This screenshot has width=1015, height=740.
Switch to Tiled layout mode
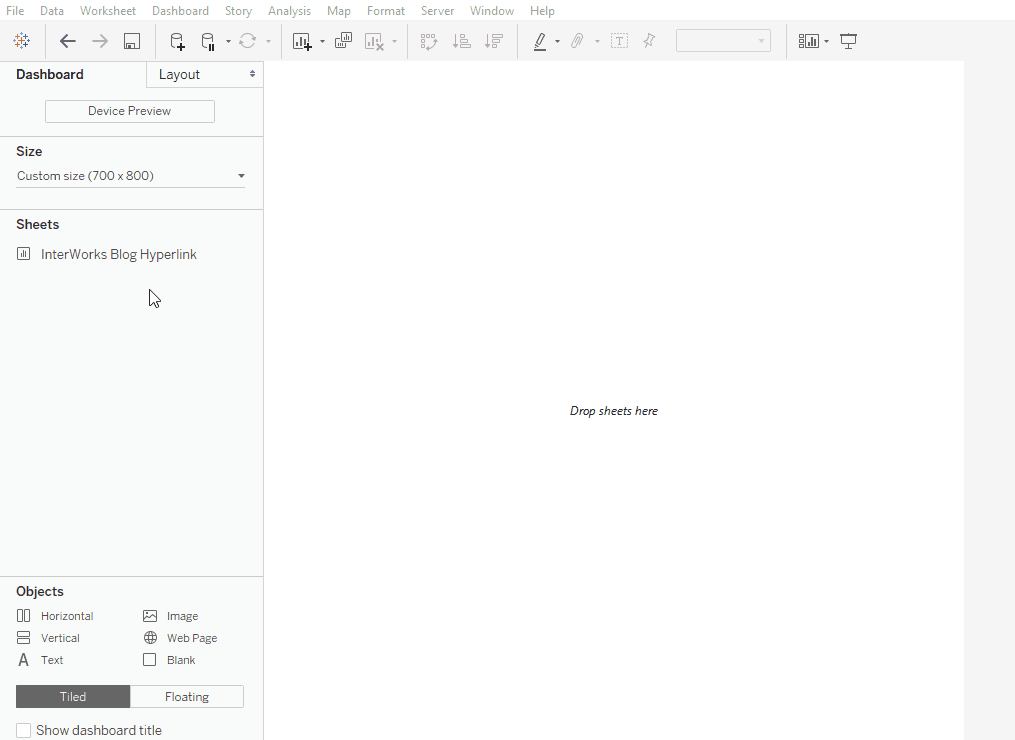pos(73,697)
